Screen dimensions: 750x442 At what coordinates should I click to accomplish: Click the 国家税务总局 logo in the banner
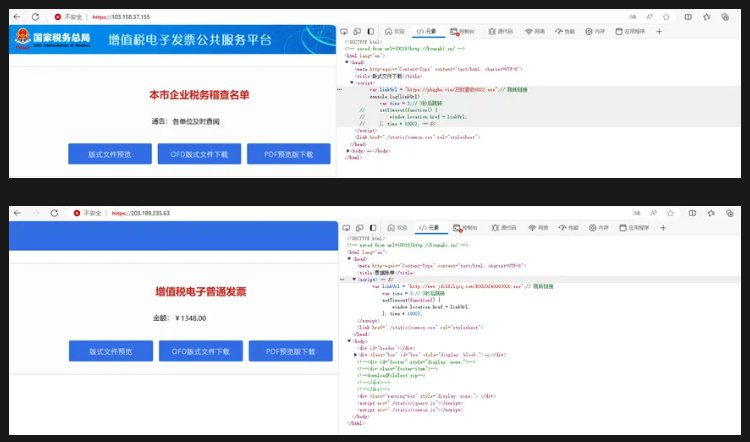point(52,39)
